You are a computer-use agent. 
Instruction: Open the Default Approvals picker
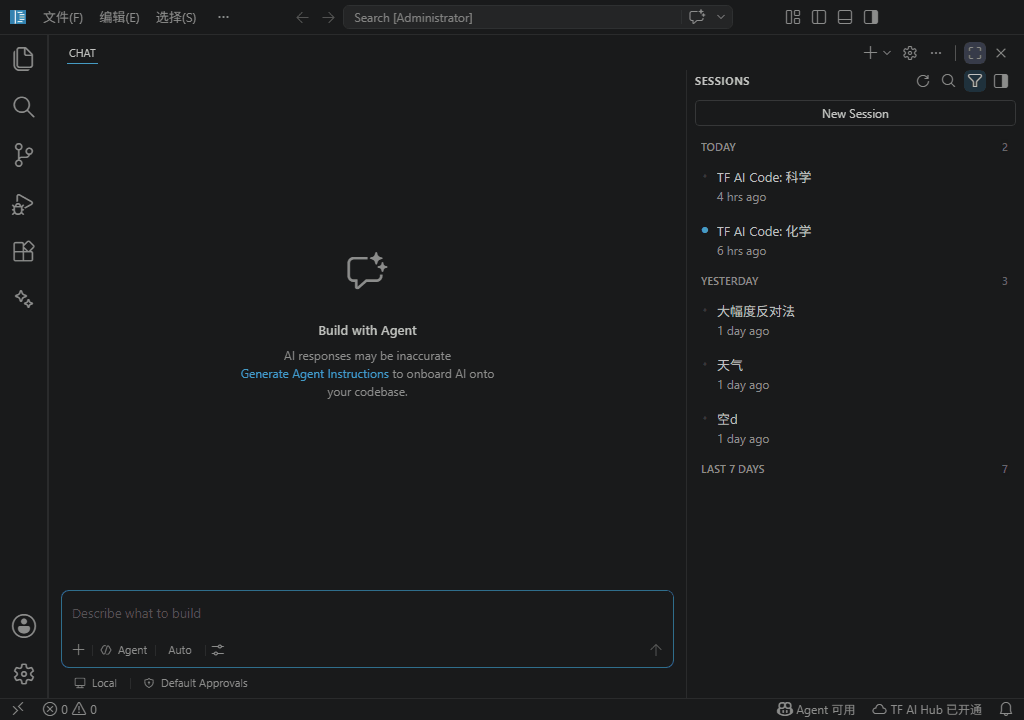click(x=195, y=683)
